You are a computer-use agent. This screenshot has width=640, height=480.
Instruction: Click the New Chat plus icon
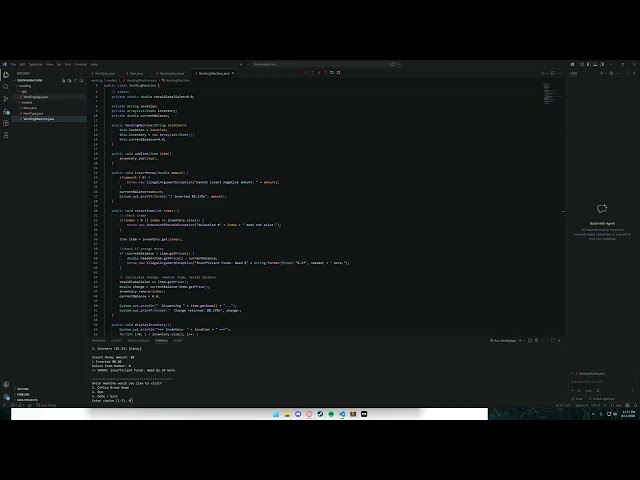[601, 73]
